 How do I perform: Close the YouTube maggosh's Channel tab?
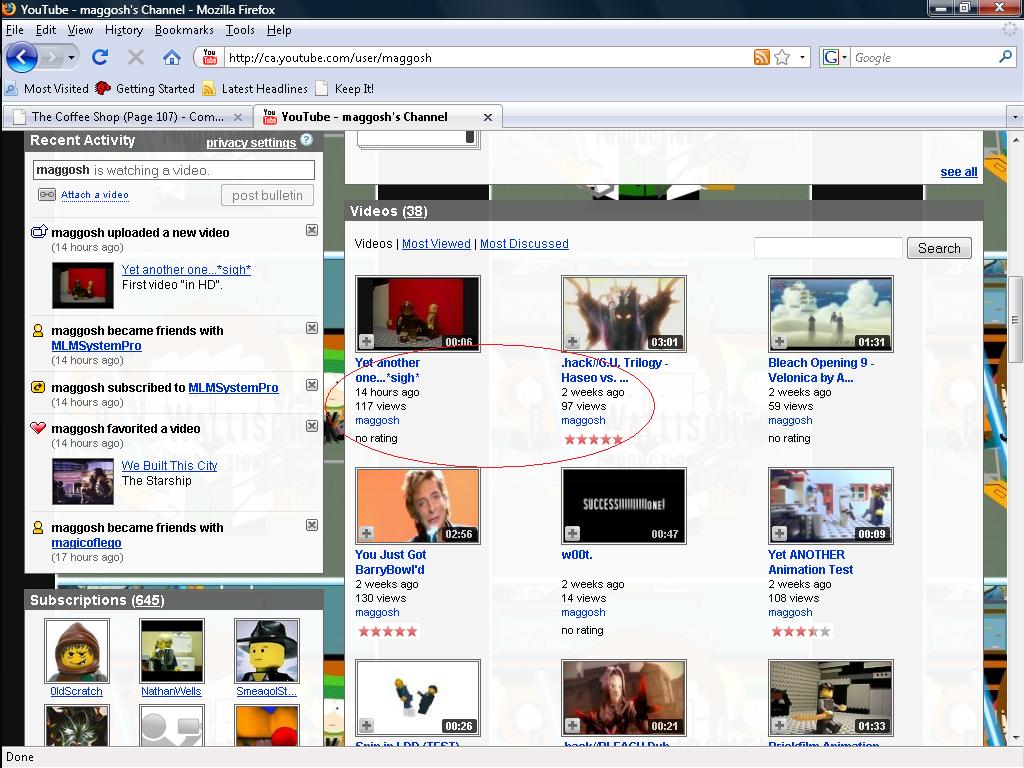[488, 117]
